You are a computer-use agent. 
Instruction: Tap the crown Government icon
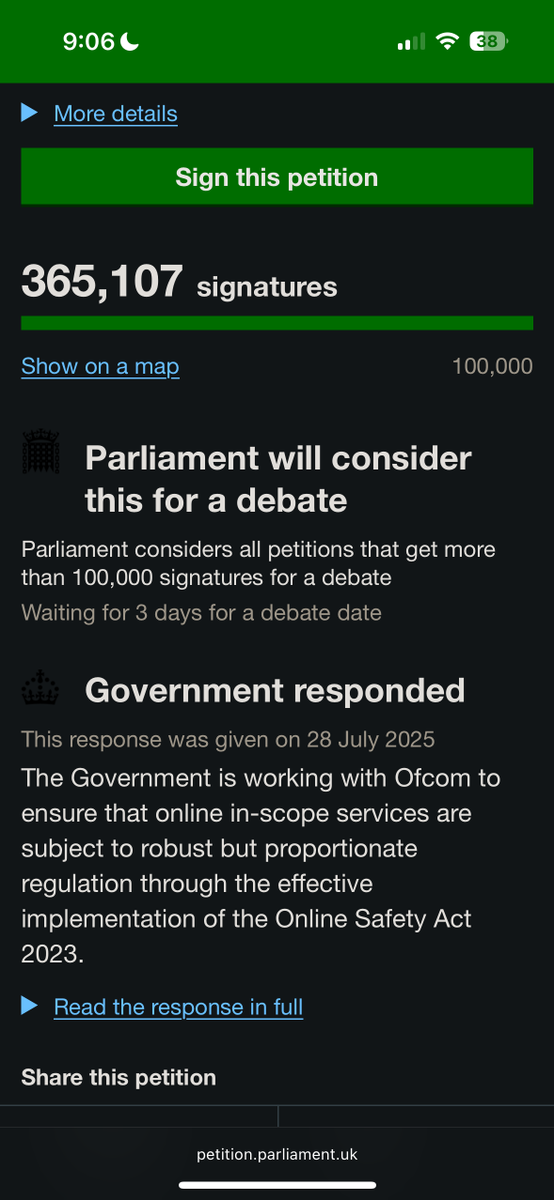pos(41,690)
